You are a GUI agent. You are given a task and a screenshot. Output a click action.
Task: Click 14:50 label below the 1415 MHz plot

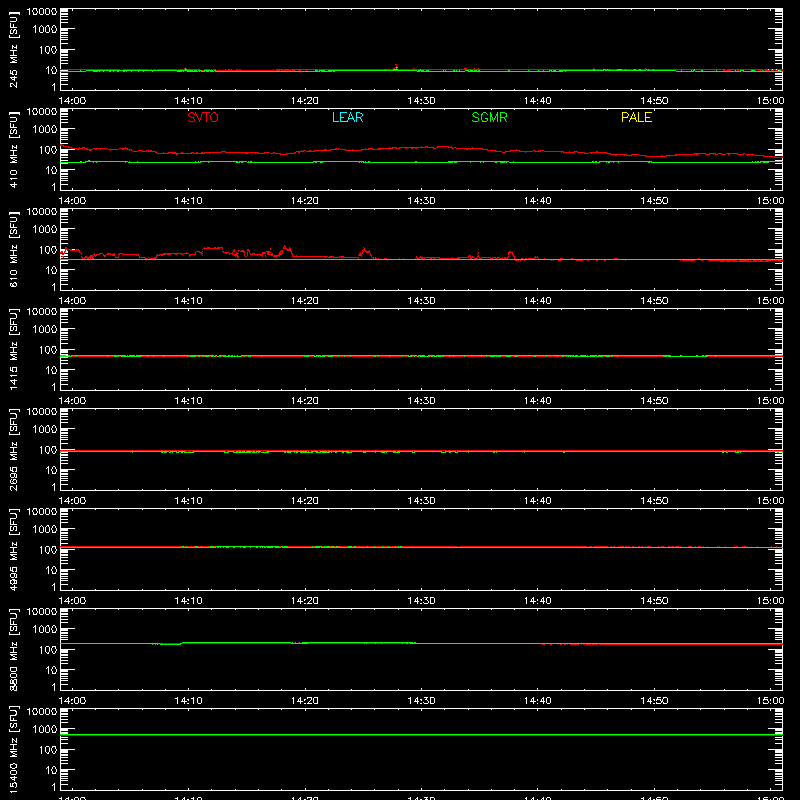pos(654,401)
